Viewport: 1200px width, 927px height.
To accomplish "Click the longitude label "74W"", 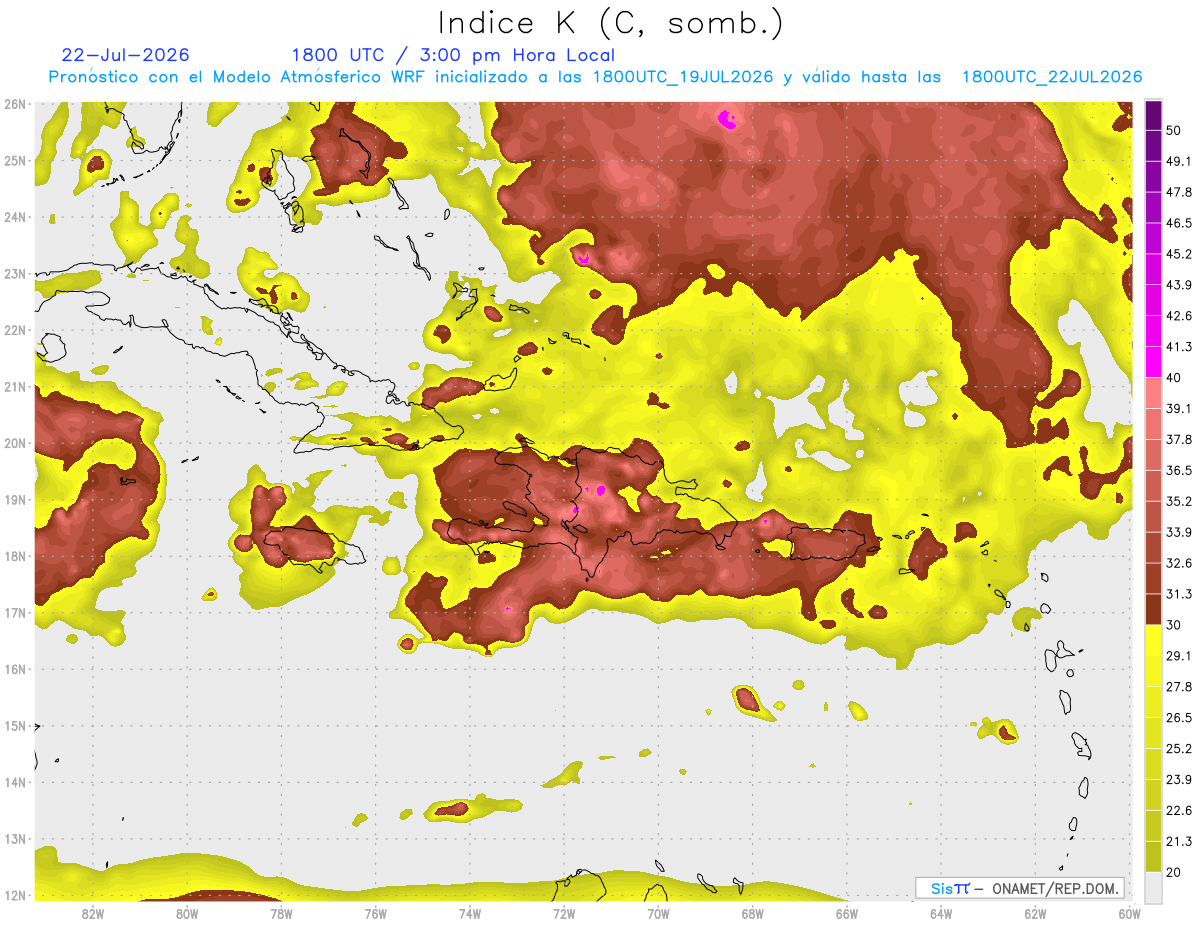I will 469,913.
